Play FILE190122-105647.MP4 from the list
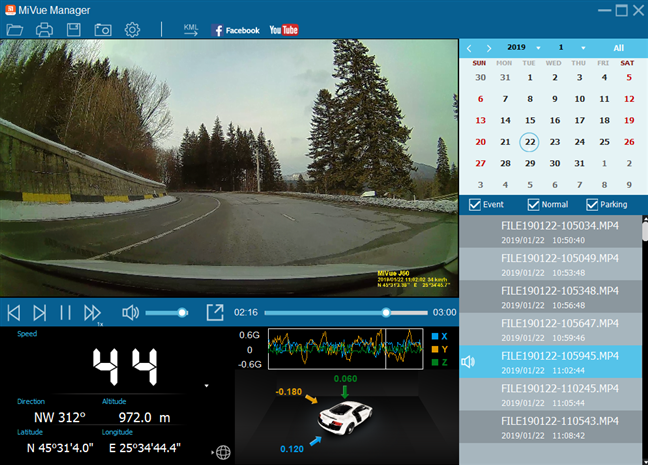 [550, 329]
